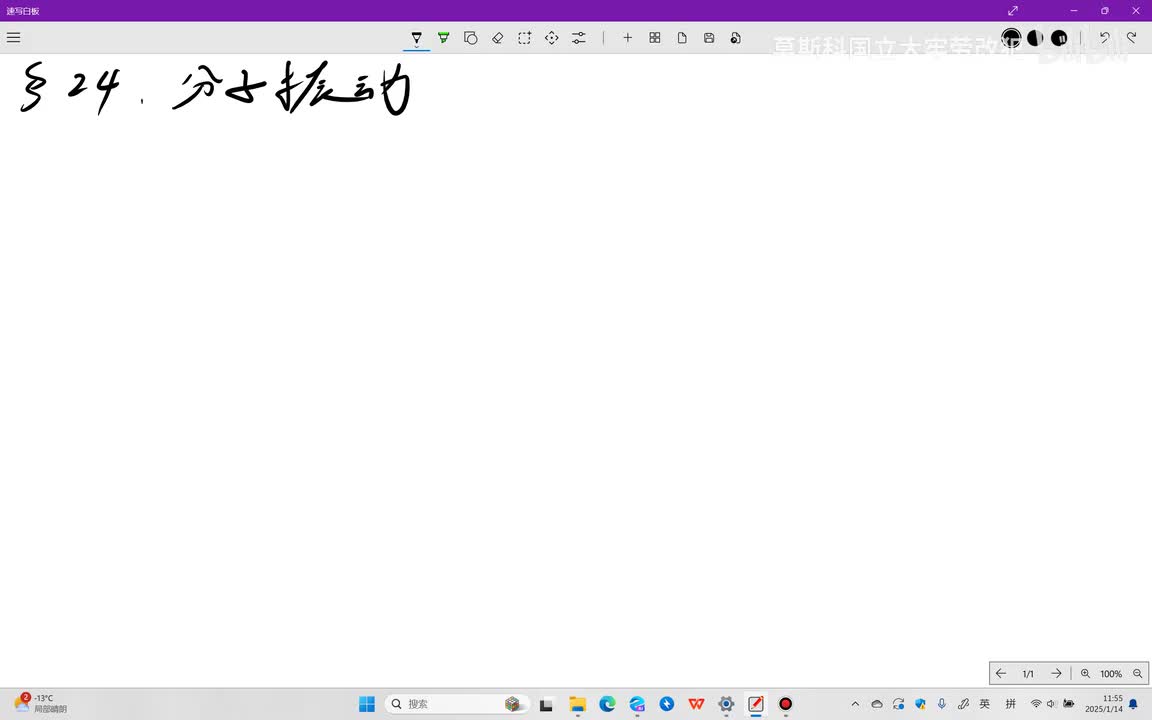The width and height of the screenshot is (1152, 720).
Task: Show hidden tray icons chevron
Action: (854, 704)
